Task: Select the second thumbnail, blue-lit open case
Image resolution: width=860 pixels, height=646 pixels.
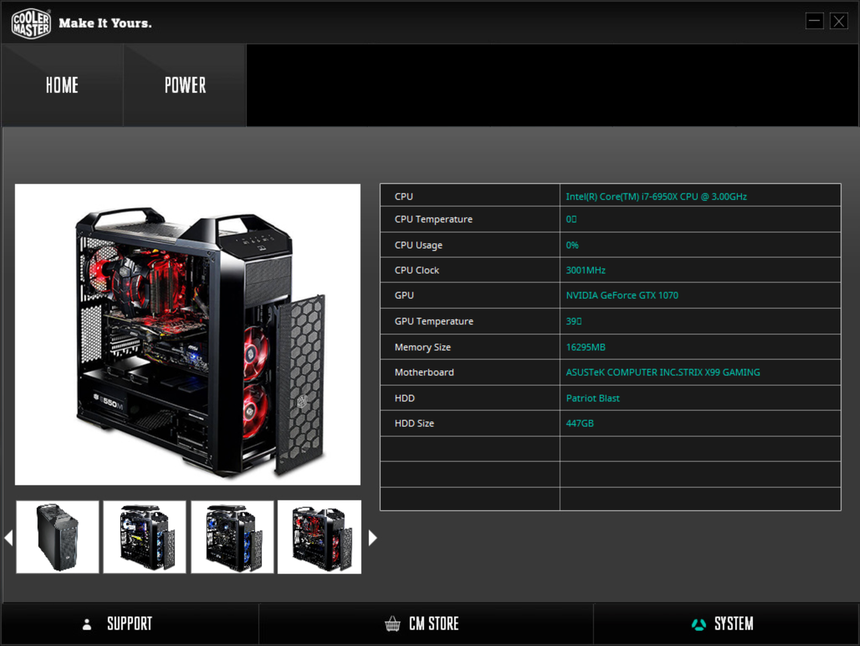Action: pos(145,537)
